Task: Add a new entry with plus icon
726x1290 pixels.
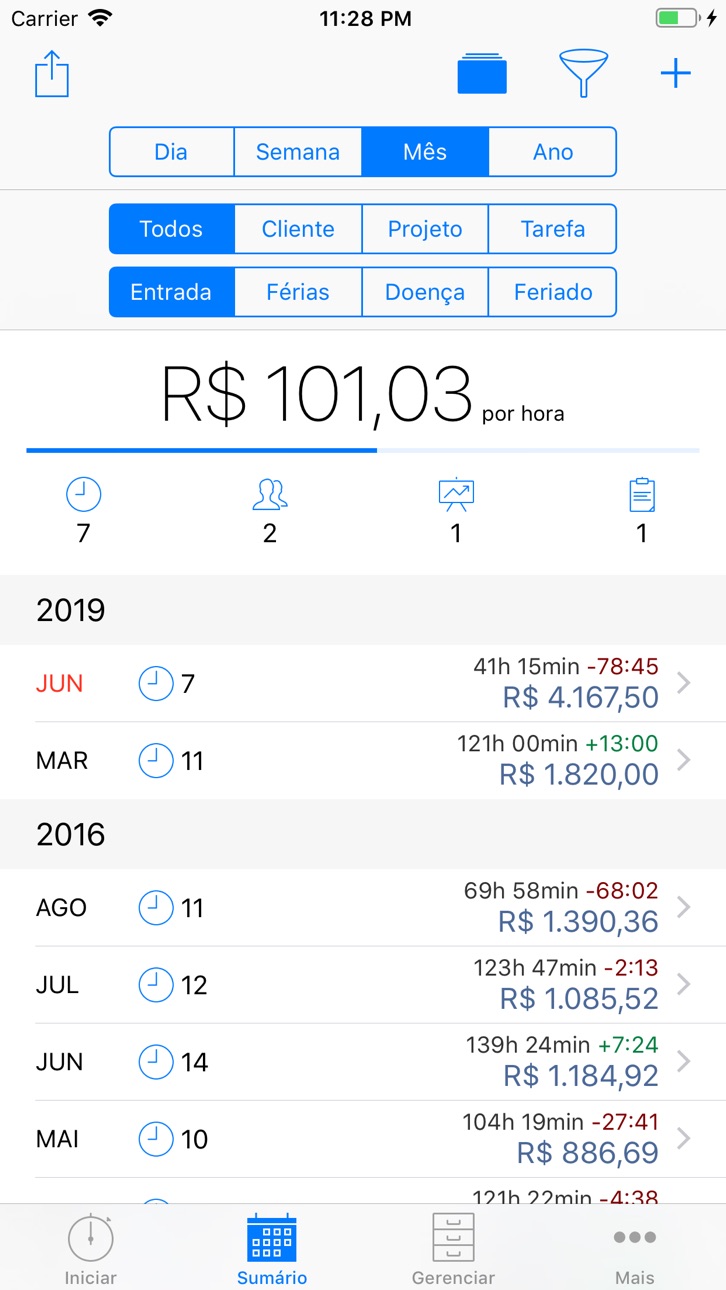Action: 676,74
